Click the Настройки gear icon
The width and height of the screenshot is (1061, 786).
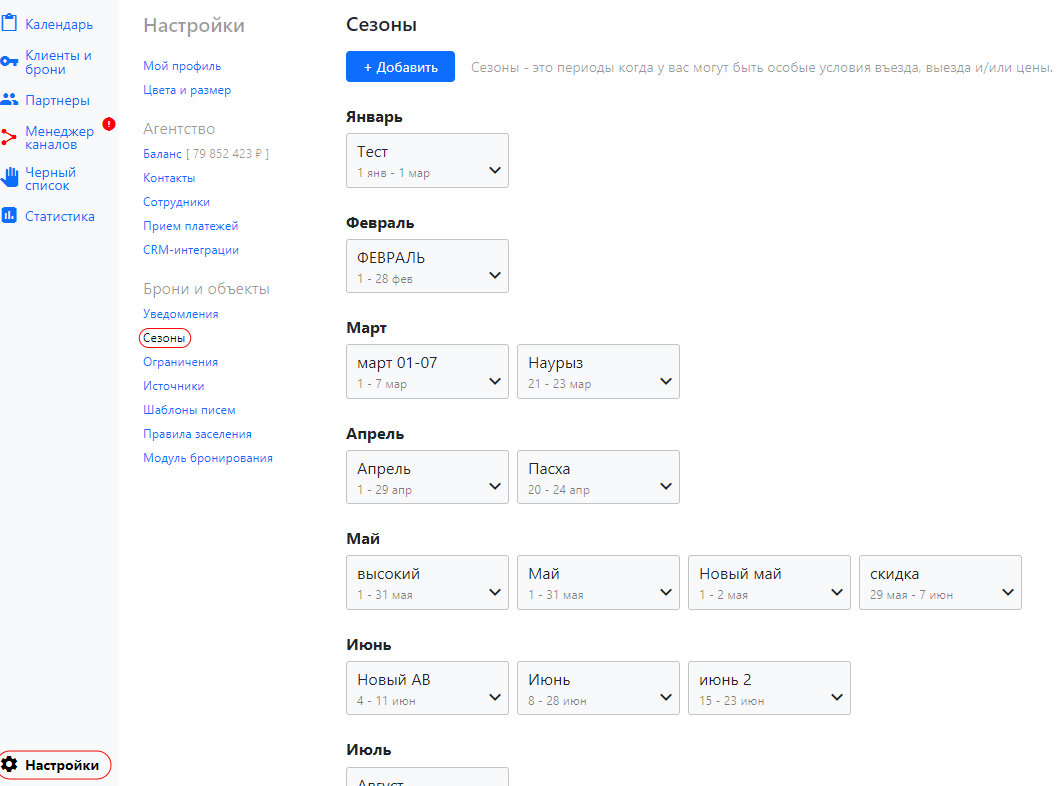(x=10, y=765)
